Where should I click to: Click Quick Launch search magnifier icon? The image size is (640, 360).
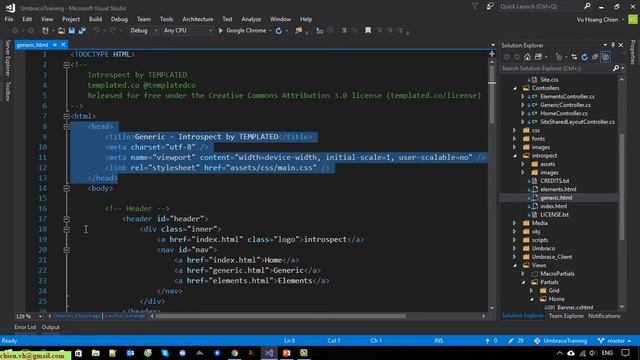coord(587,6)
